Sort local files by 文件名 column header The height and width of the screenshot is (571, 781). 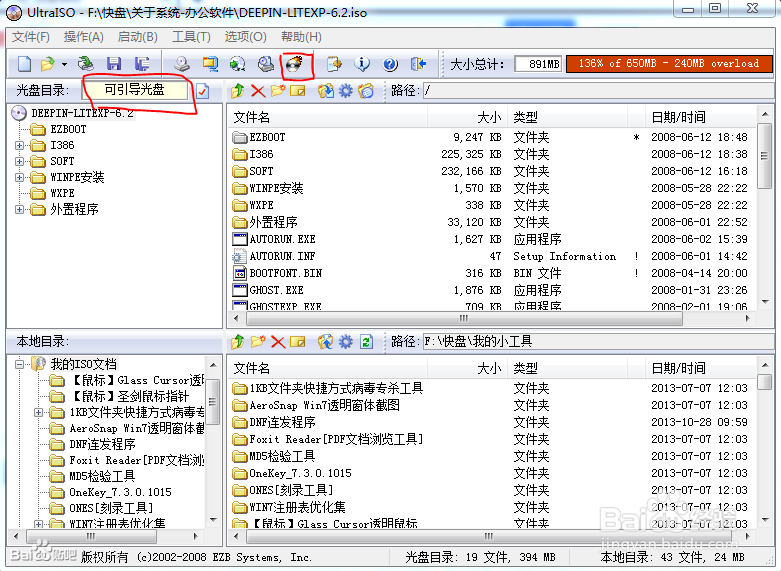pos(328,369)
